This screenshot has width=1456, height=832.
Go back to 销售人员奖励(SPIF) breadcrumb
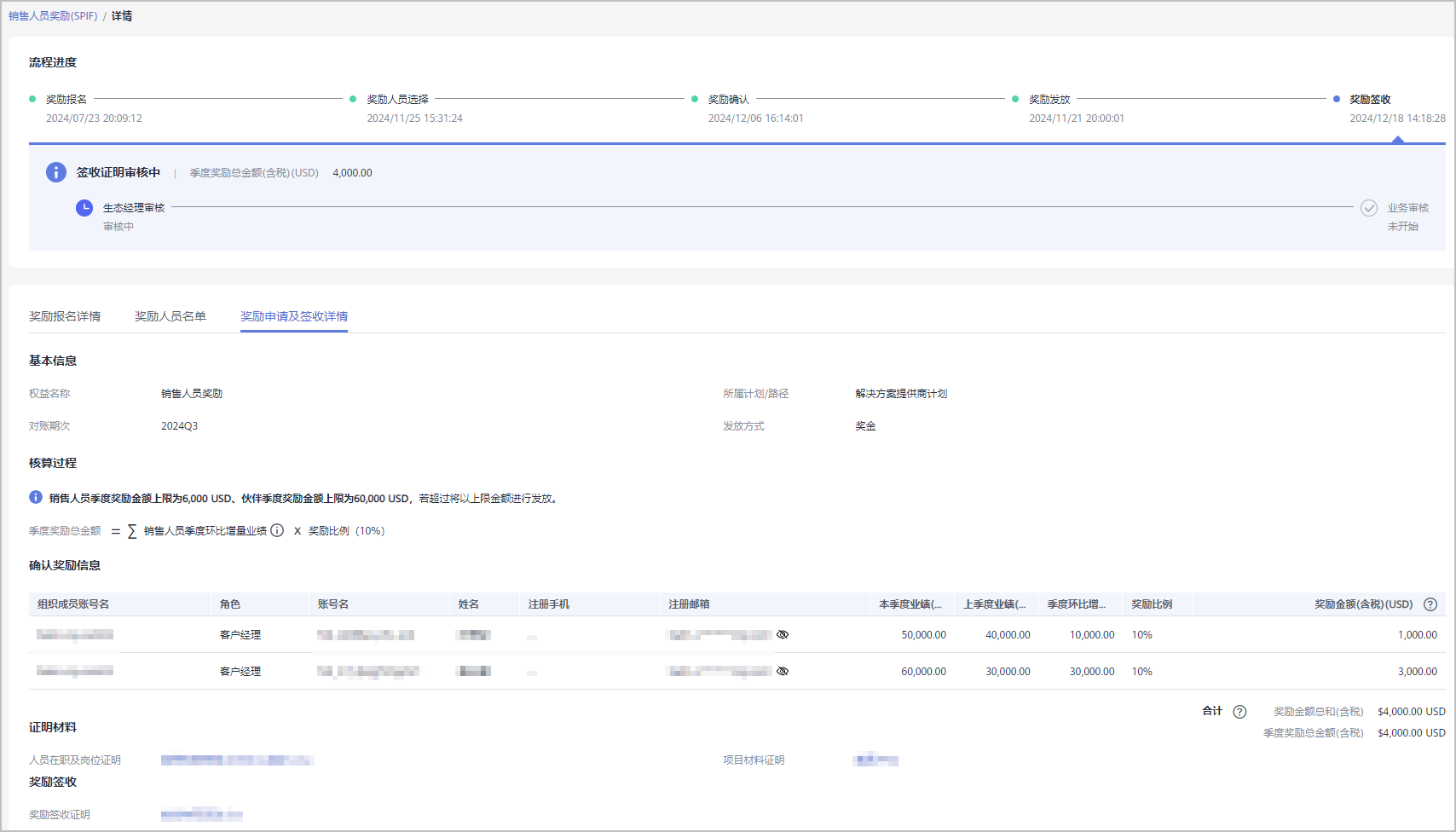point(53,16)
